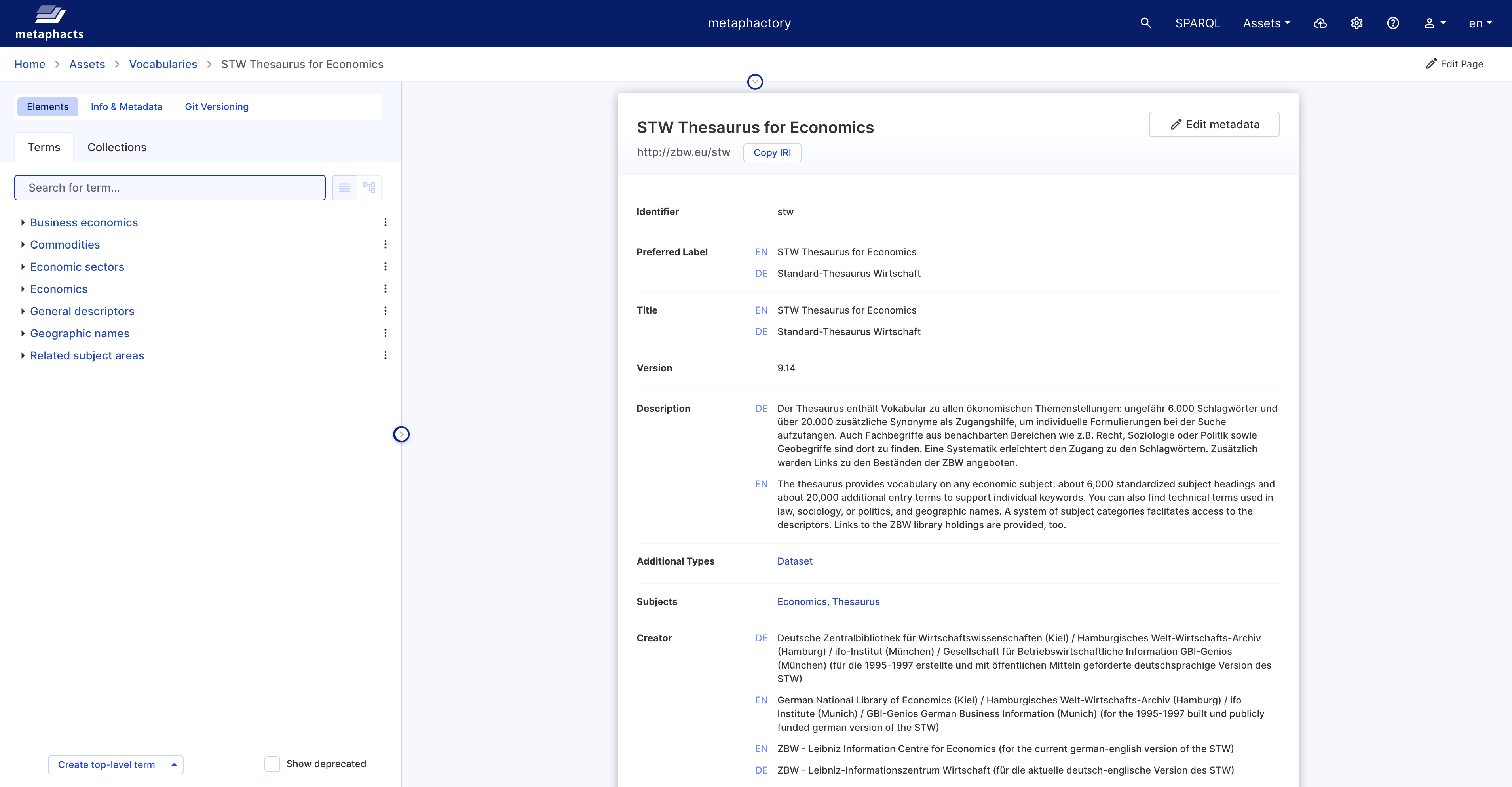Open SPARQL from the header
Viewport: 1512px width, 787px height.
[1197, 23]
